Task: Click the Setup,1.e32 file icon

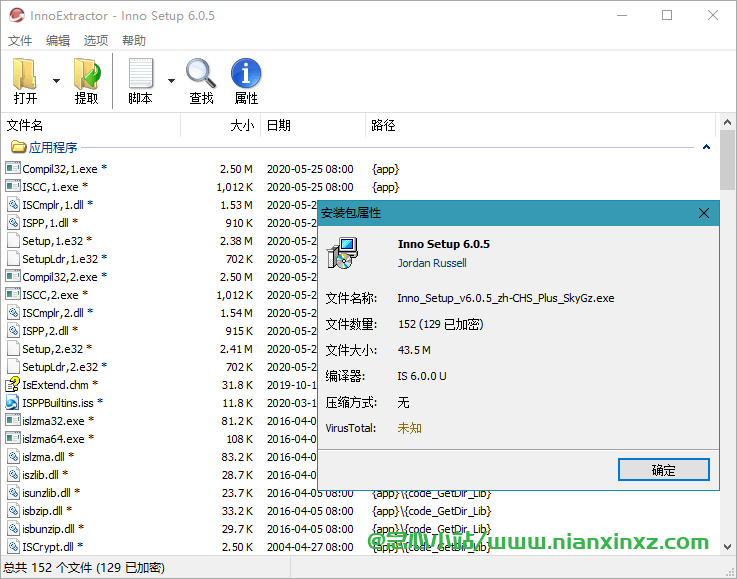Action: click(x=13, y=240)
